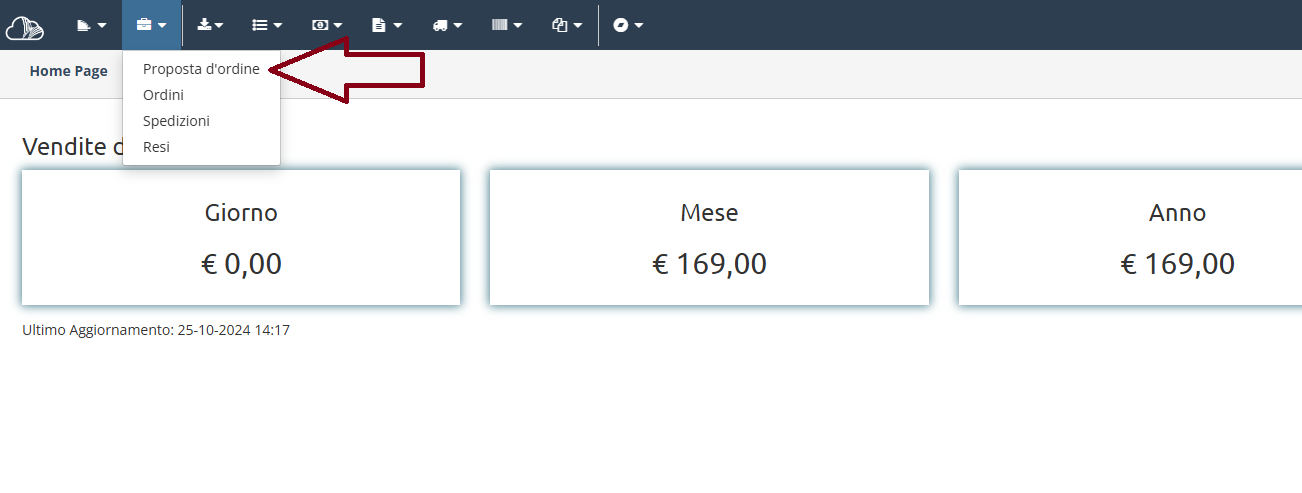Go to the Home Page tab

point(69,71)
